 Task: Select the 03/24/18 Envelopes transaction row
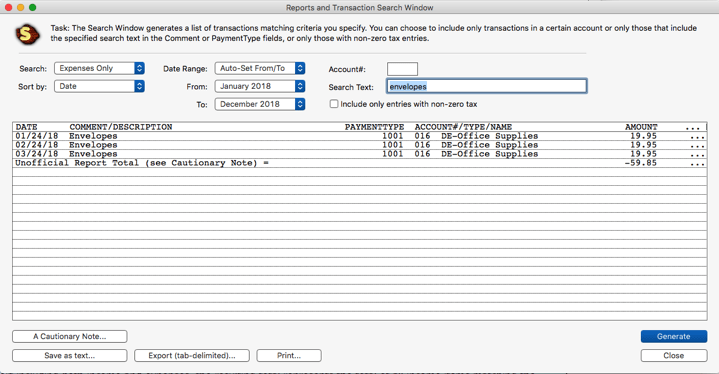(360, 154)
